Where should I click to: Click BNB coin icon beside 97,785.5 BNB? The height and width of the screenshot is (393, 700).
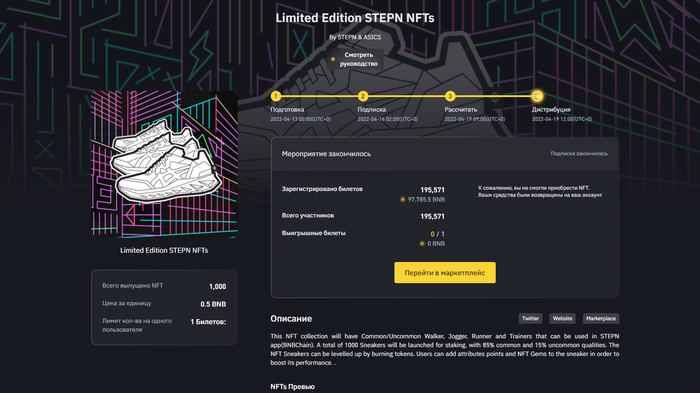pos(403,200)
